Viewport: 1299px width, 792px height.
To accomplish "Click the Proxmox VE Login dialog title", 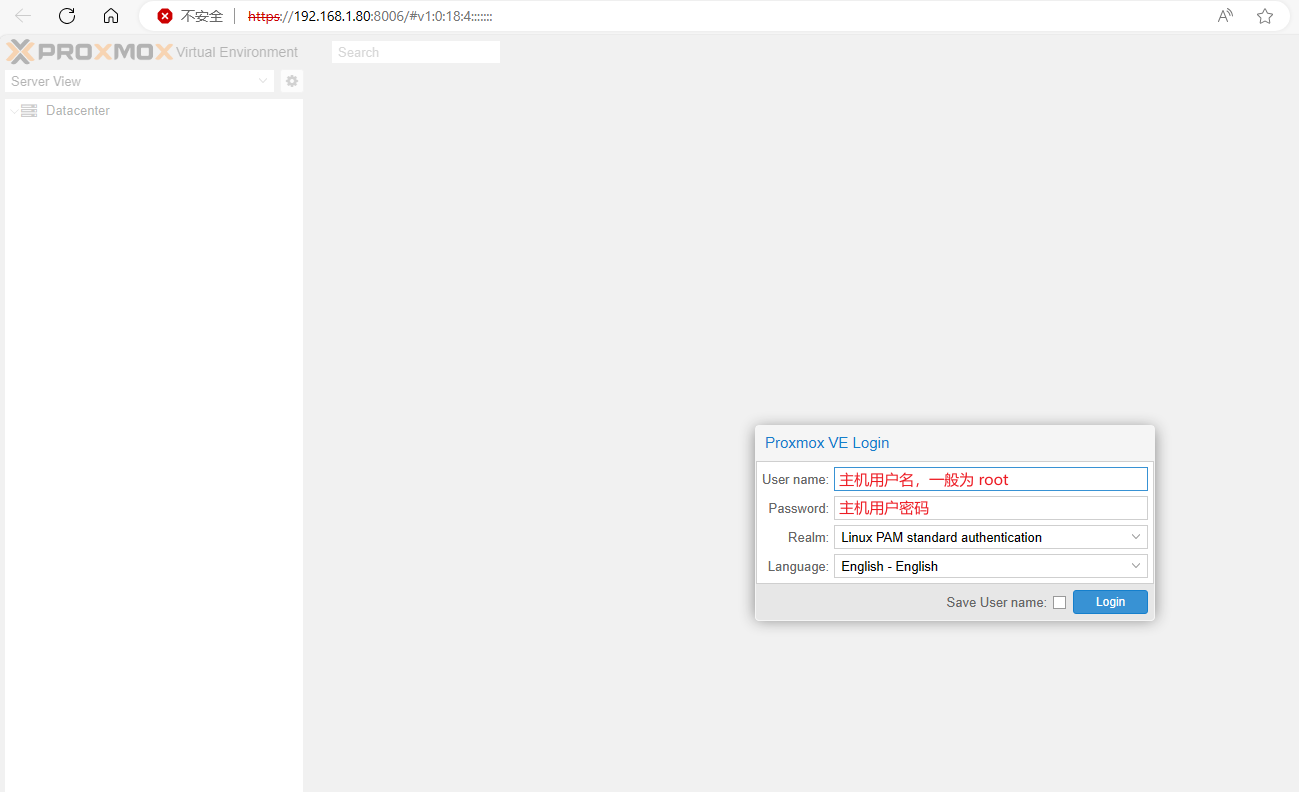I will click(827, 443).
